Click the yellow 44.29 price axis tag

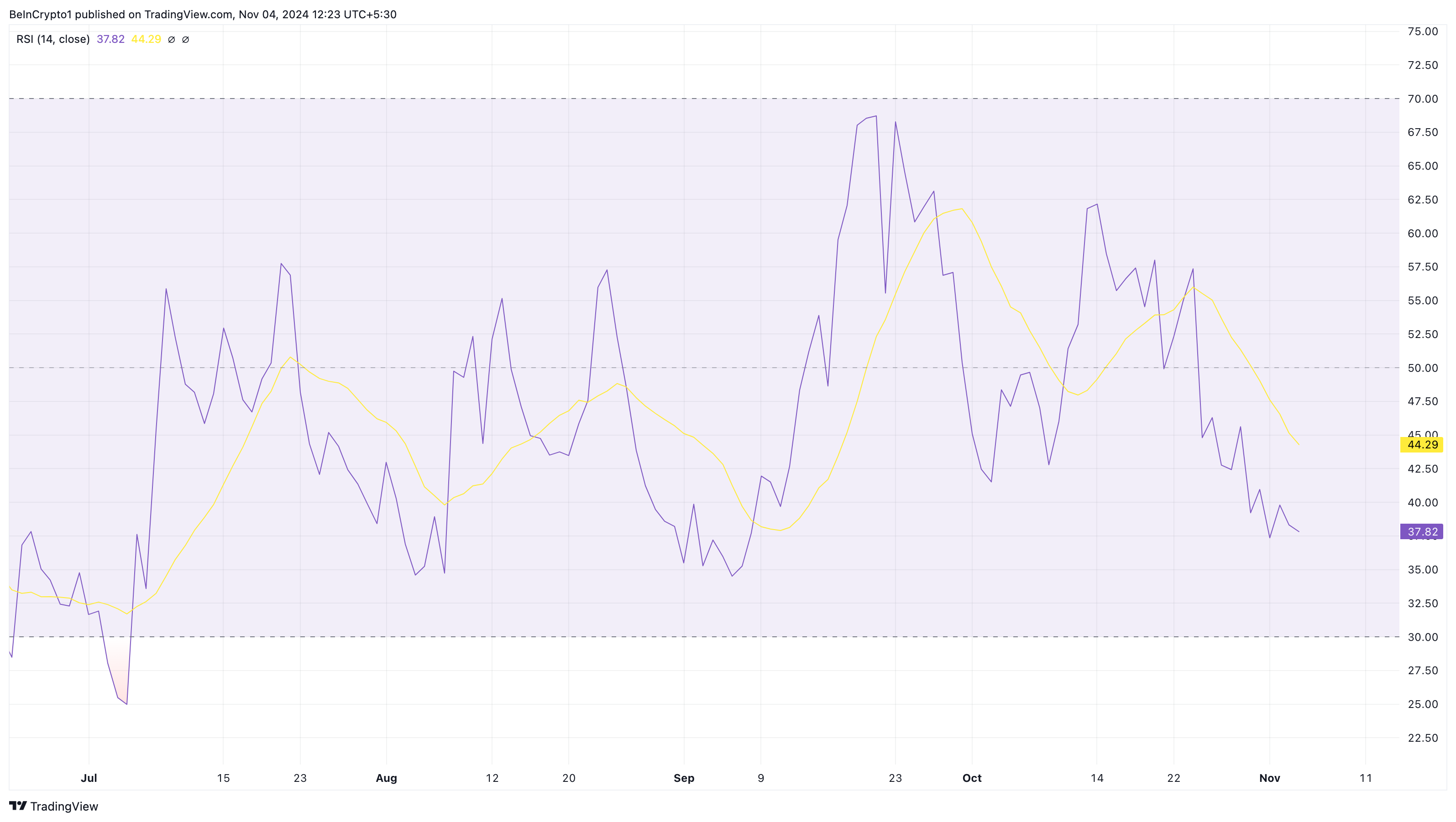pos(1421,445)
